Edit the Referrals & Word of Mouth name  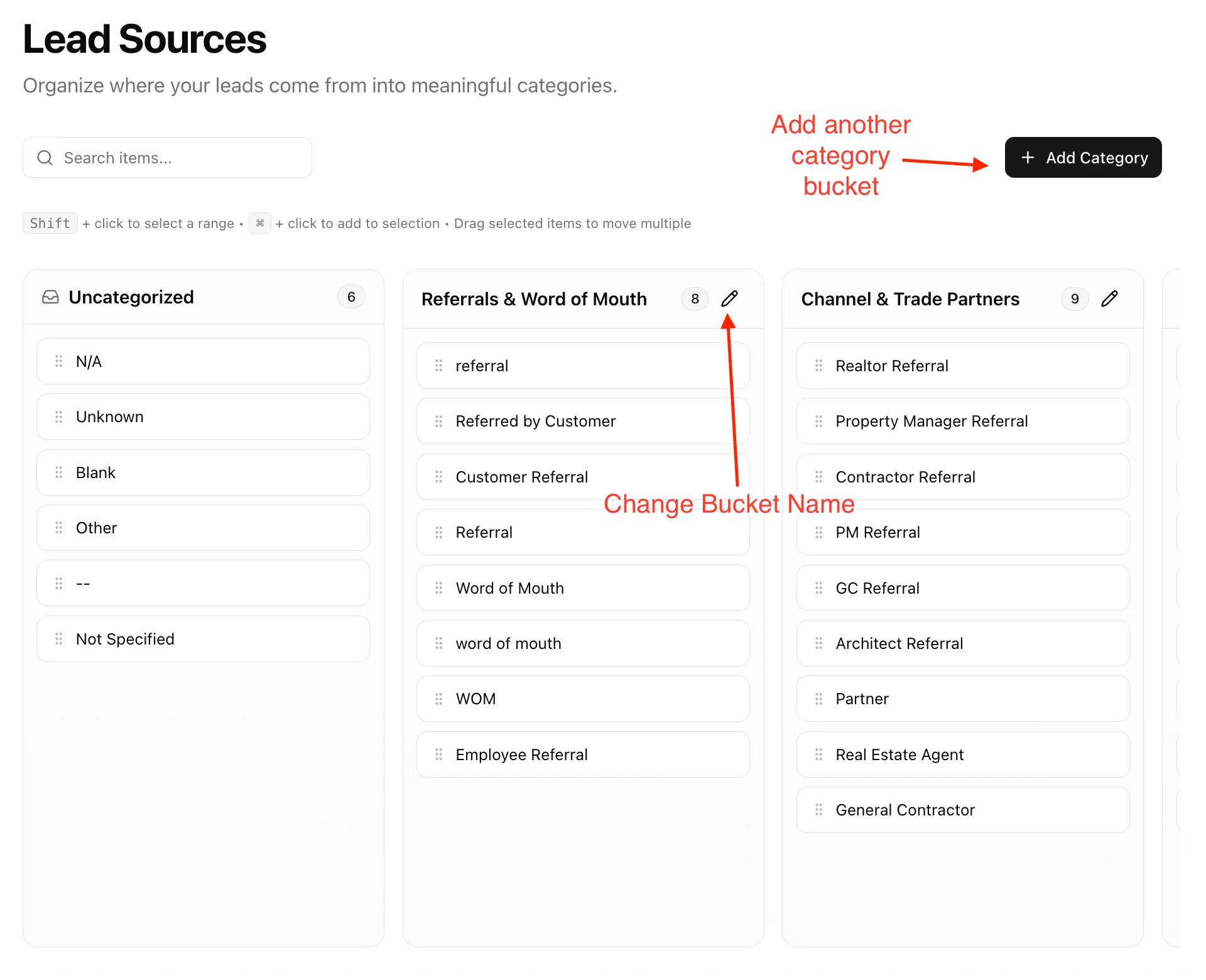click(729, 298)
